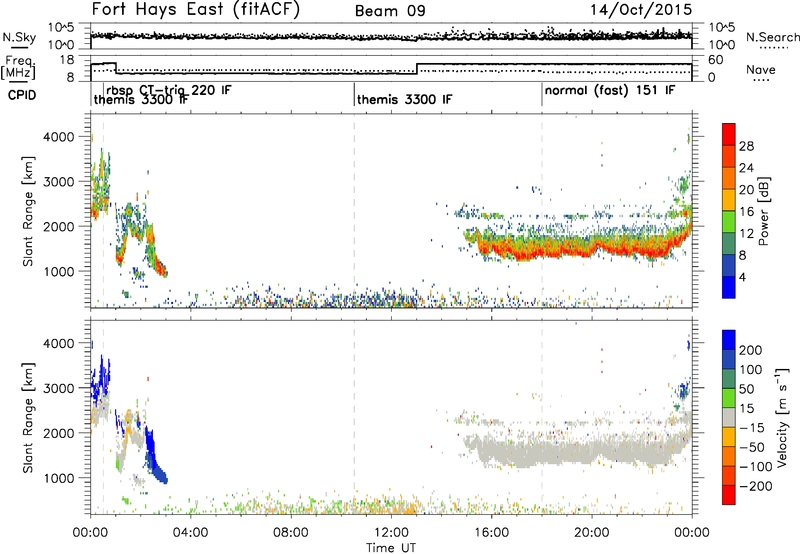
Task: Select the 'CPID' row label
Action: point(22,95)
